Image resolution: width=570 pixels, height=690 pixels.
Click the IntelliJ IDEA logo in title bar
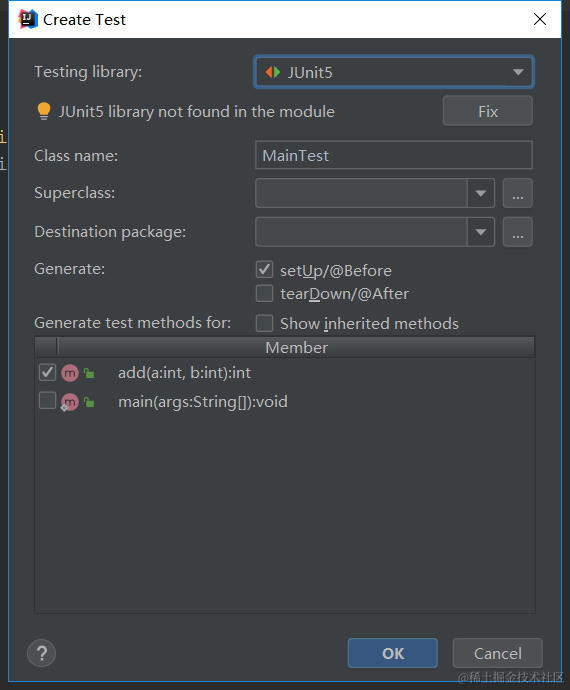point(28,19)
